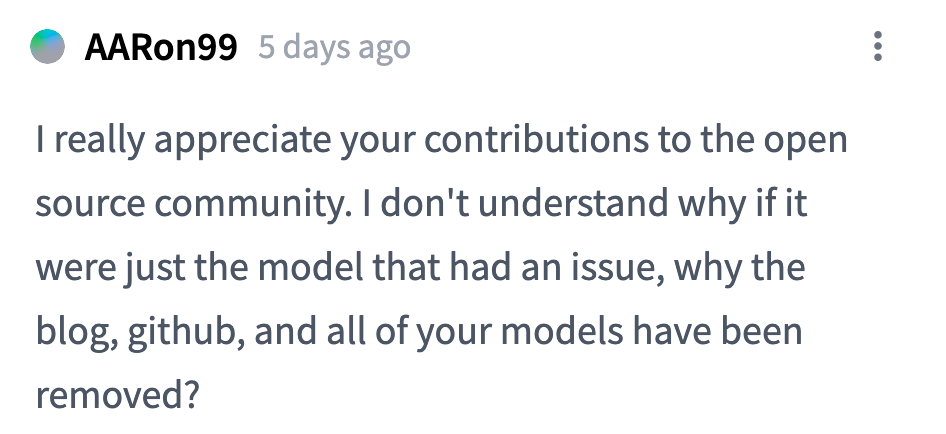Click AARon99's gradient avatar circle
Image resolution: width=946 pixels, height=434 pixels.
point(48,46)
